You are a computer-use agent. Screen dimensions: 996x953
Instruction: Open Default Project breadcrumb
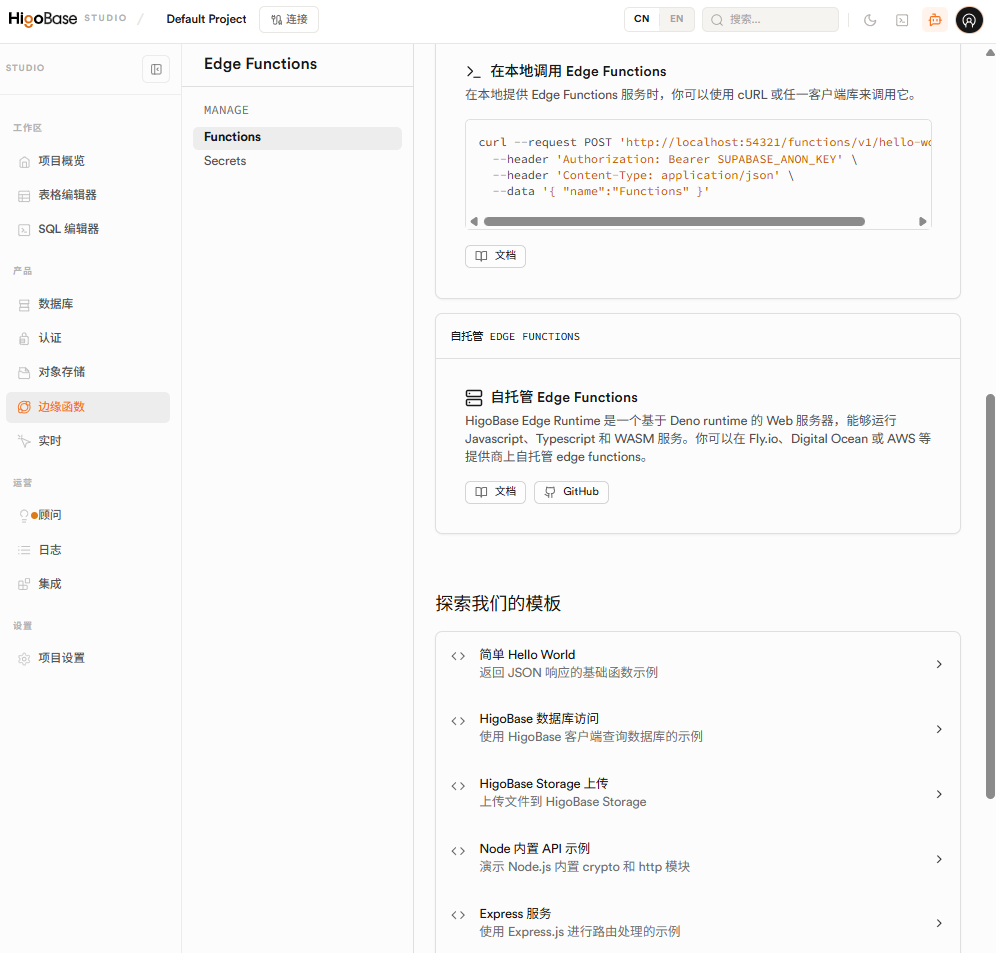tap(206, 19)
